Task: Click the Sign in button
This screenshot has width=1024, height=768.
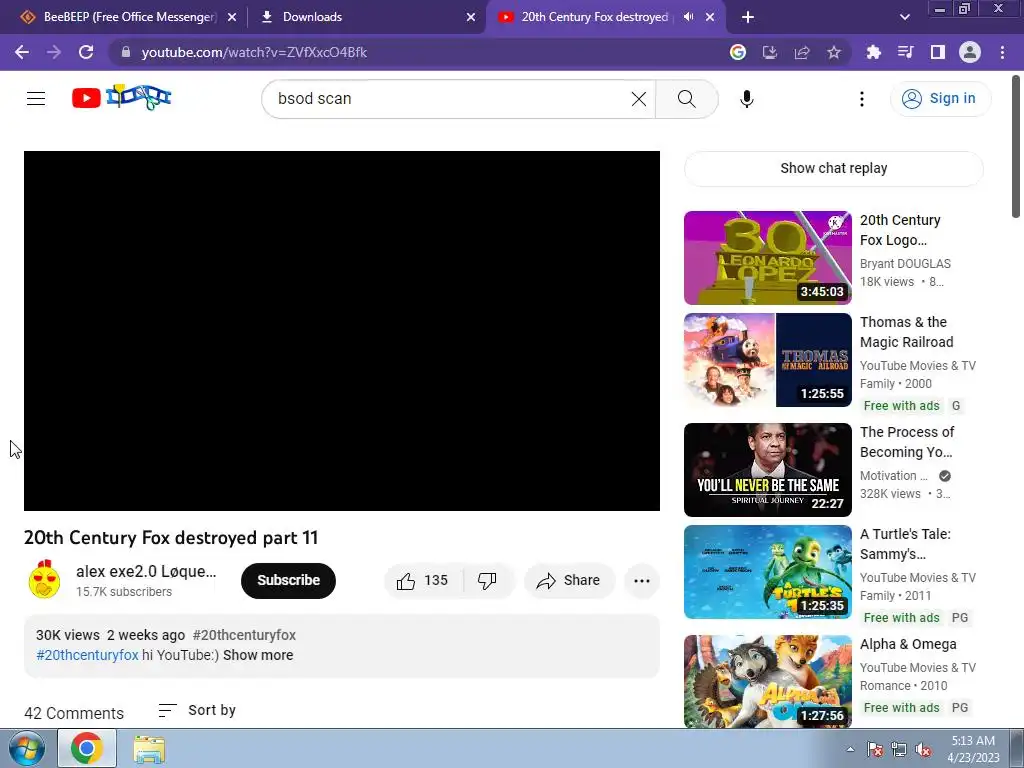Action: coord(940,99)
